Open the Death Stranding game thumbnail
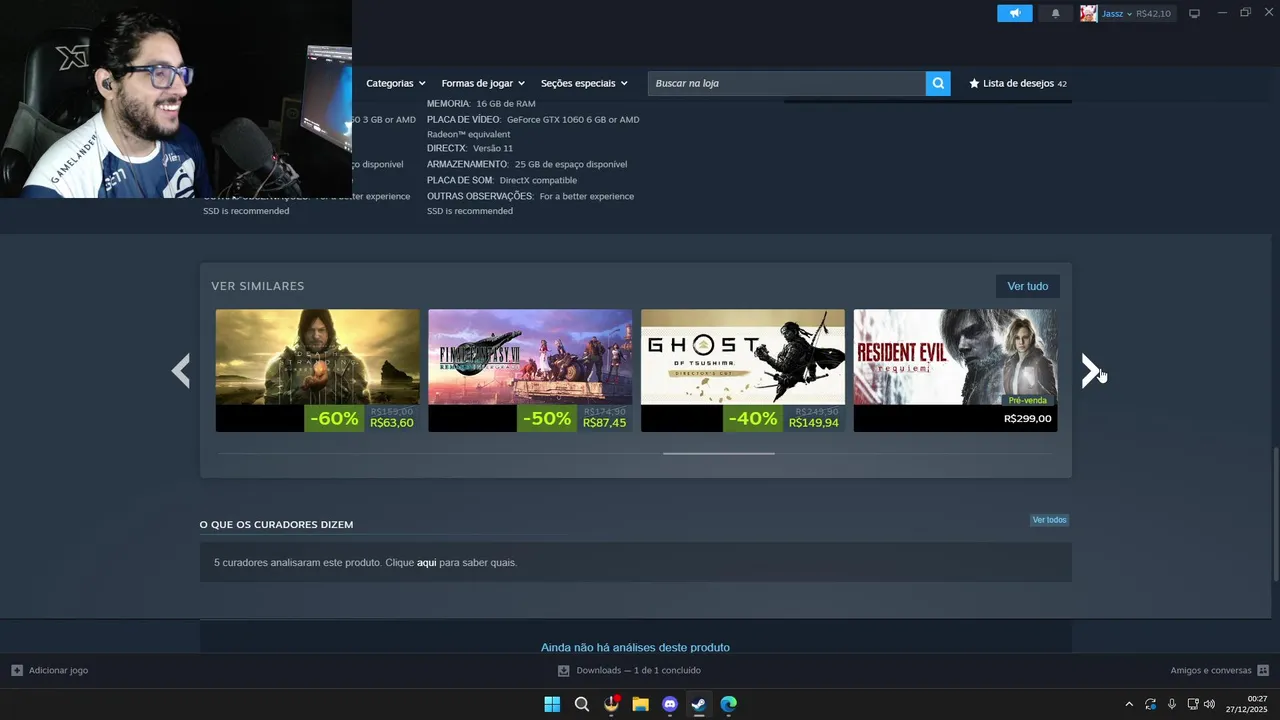Screen dimensions: 1280x720 [317, 357]
